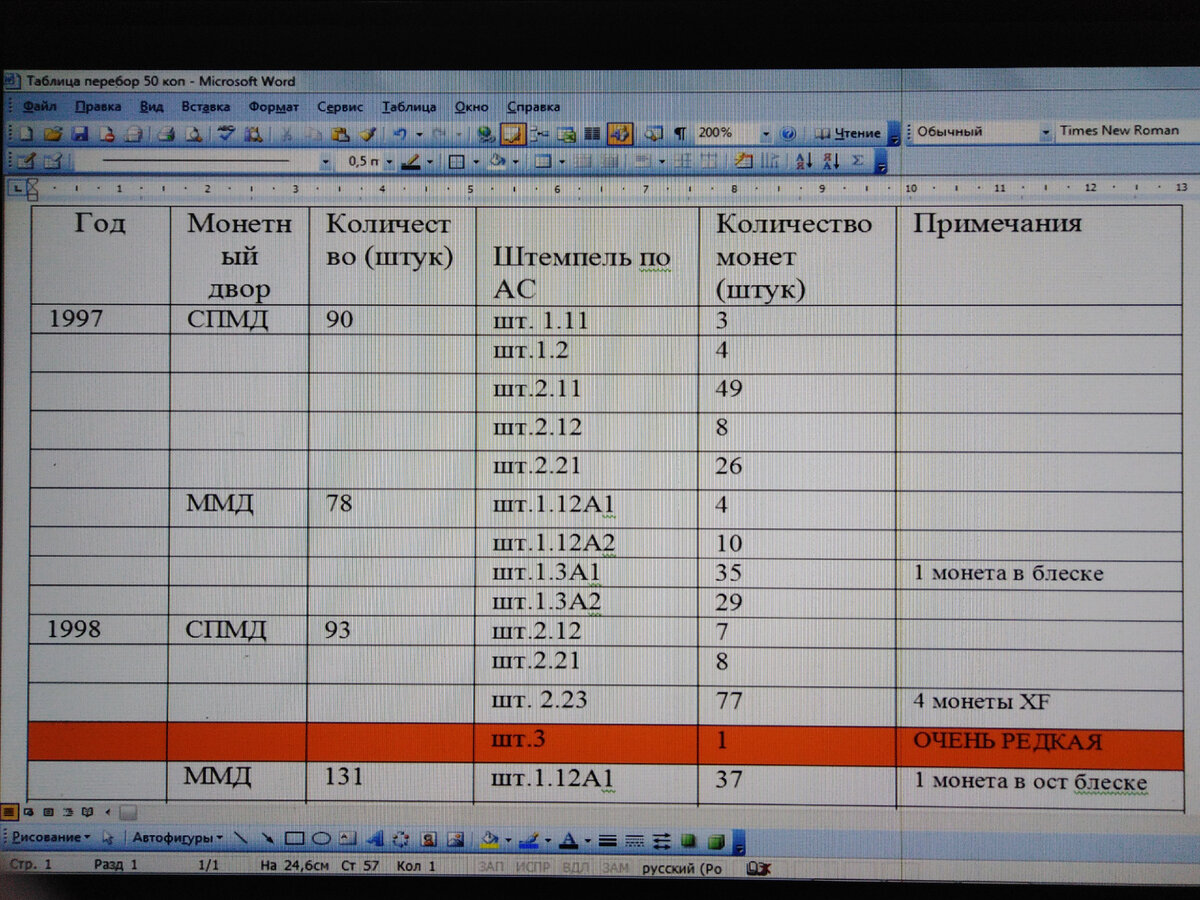Select the Rectangle drawing tool
Viewport: 1200px width, 900px height.
(x=294, y=838)
